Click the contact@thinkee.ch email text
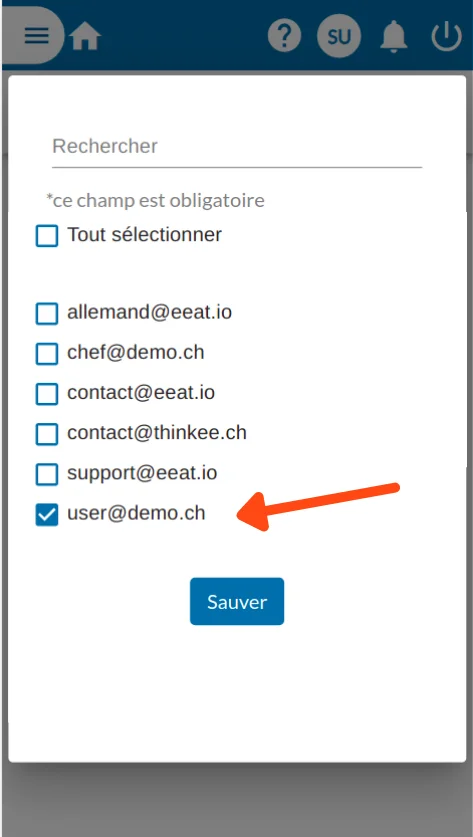473x837 pixels. (x=157, y=432)
